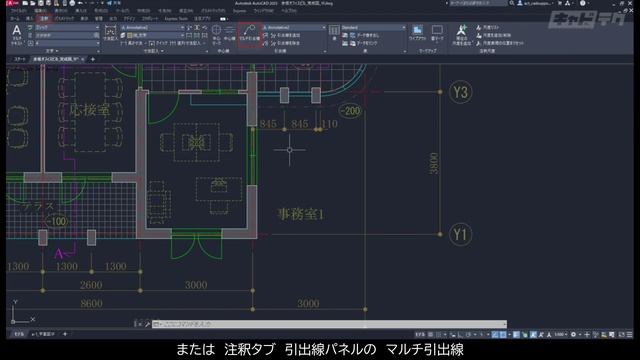
Task: Click the Scale List button
Action: tap(488, 27)
